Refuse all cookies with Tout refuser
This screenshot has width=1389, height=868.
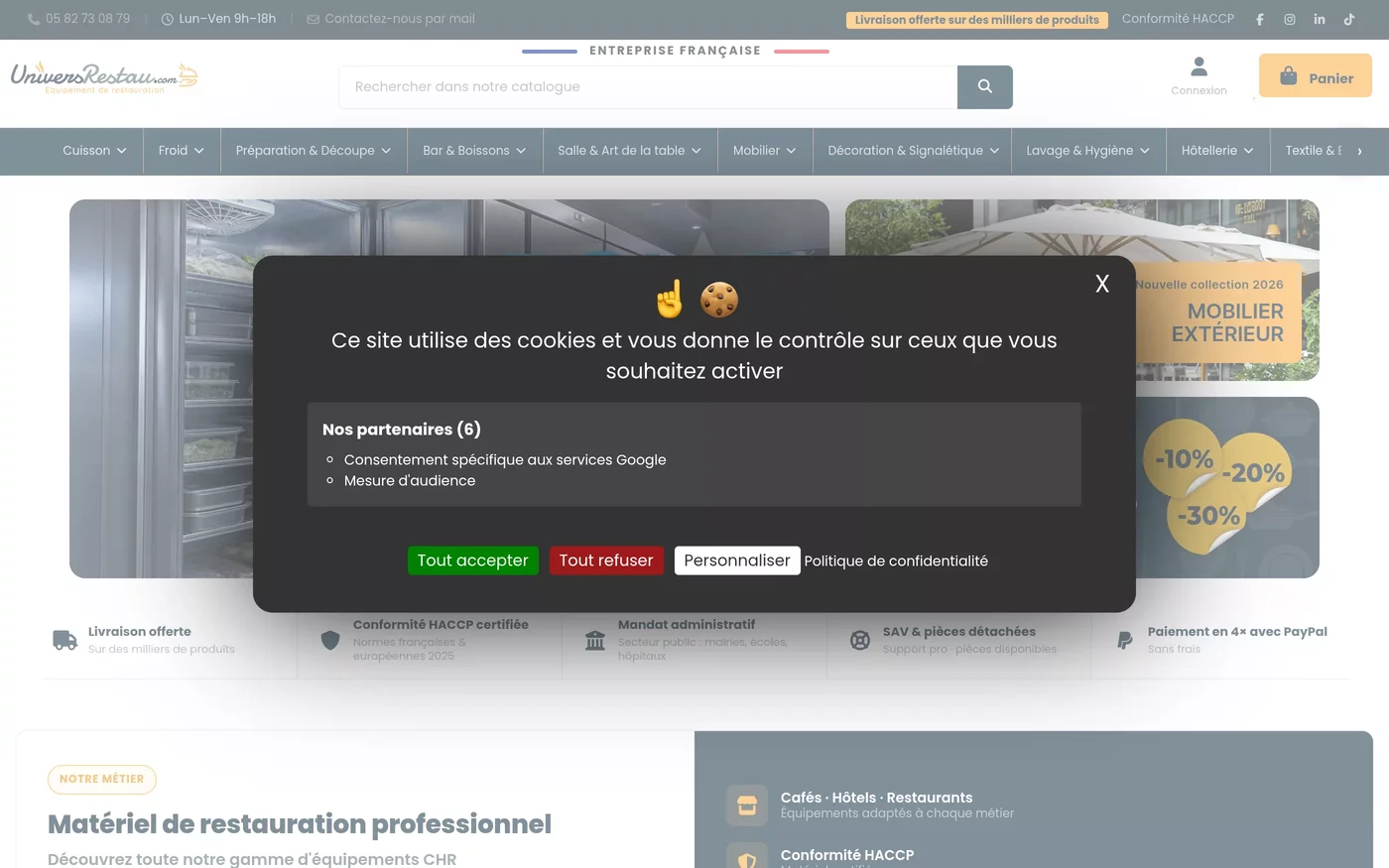coord(606,560)
